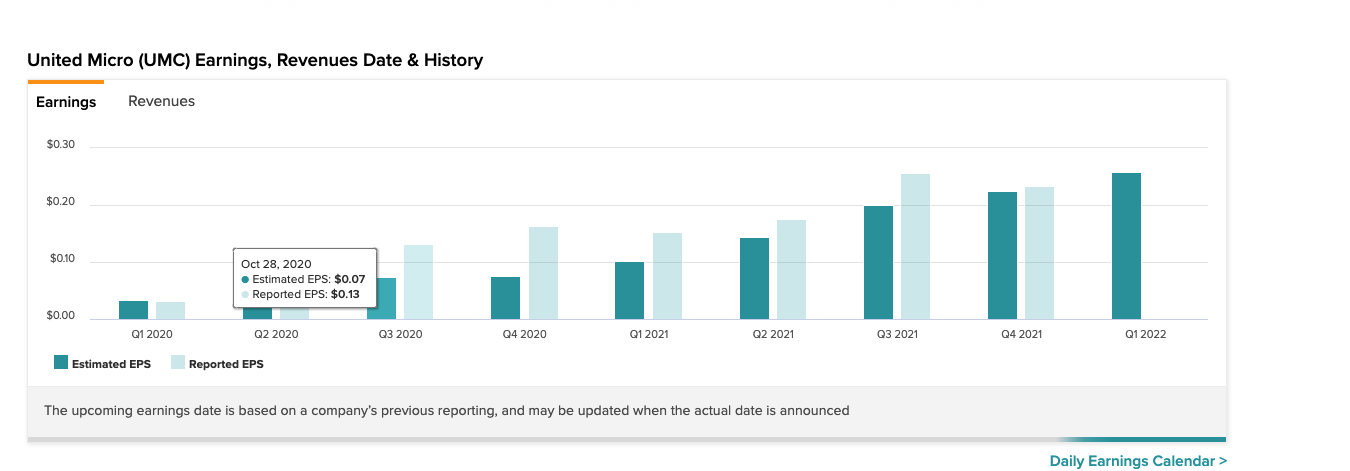Click tooltip line Estimated EPS: $0.07
The image size is (1350, 471).
[304, 279]
